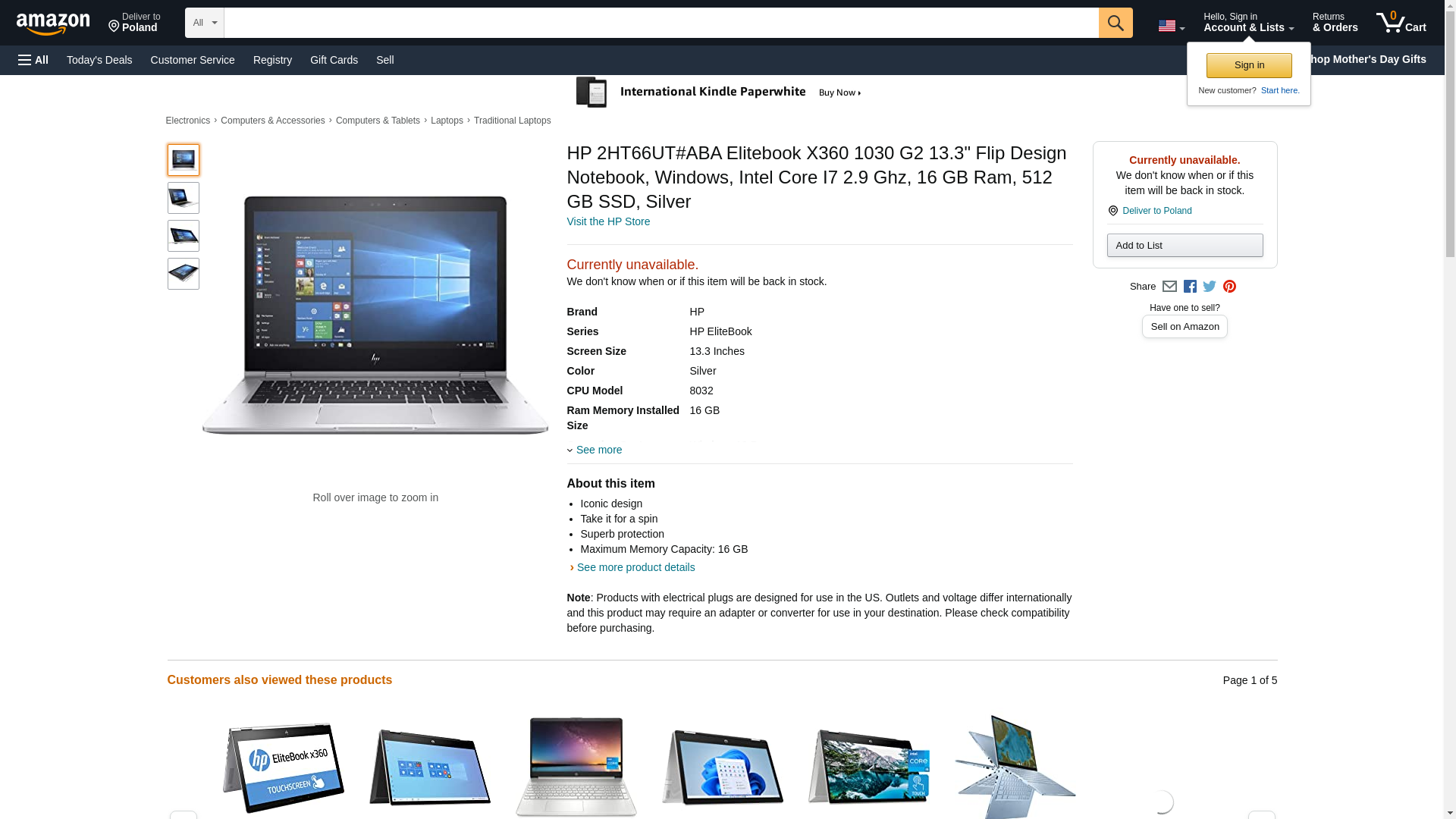The width and height of the screenshot is (1456, 819).
Task: Share product on Facebook
Action: click(1190, 287)
